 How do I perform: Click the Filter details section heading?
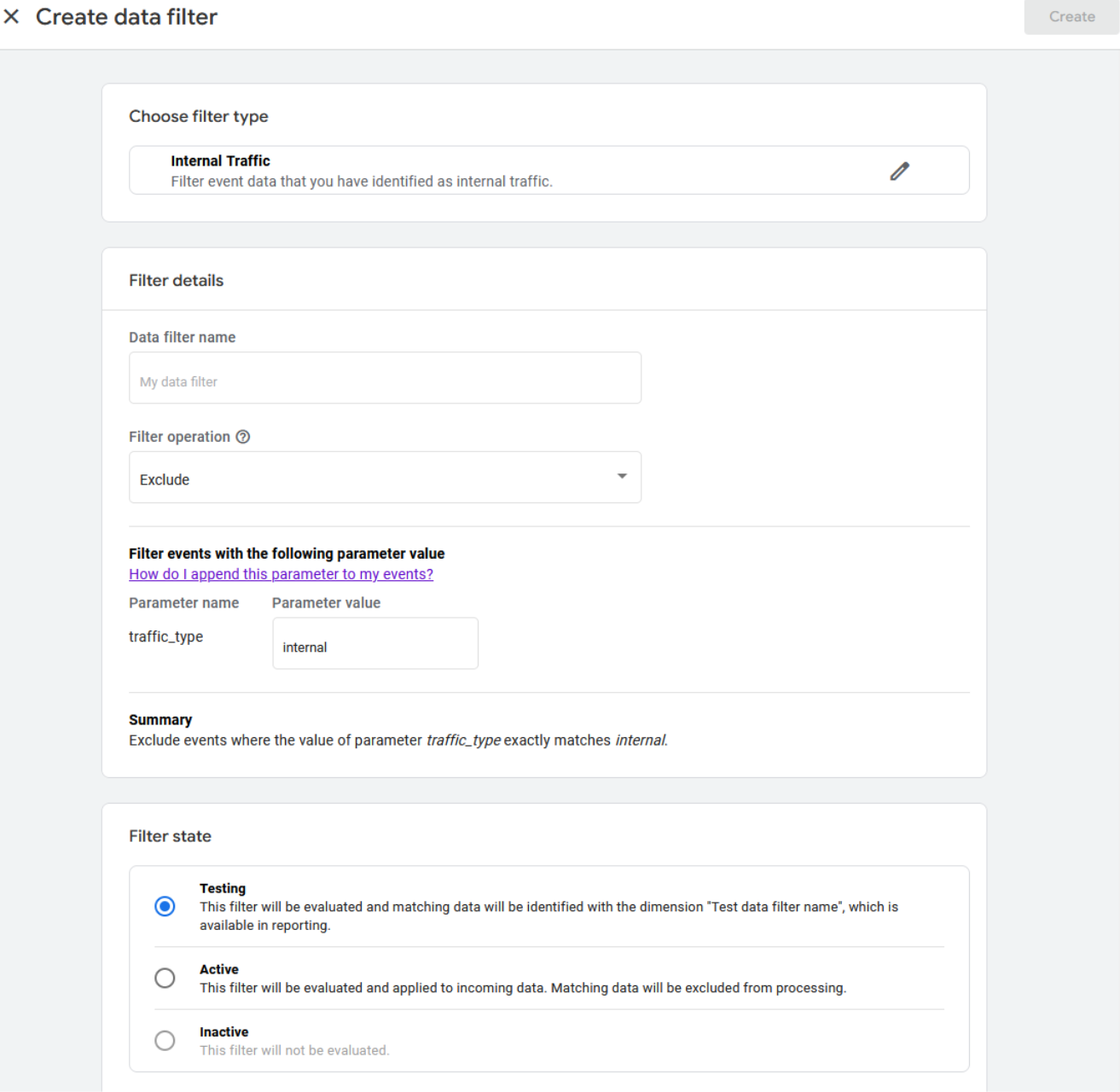pos(176,281)
